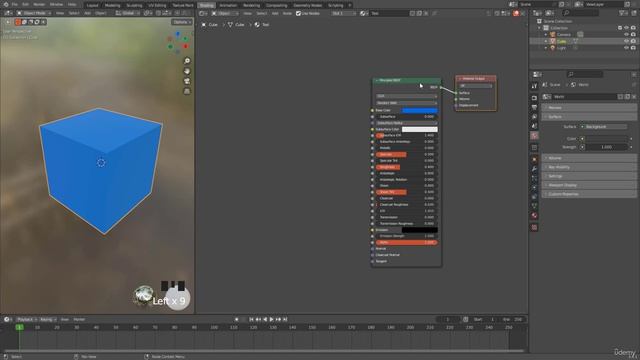Open the Physics properties tab
Viewport: 640px width, 360px height.
[x=534, y=187]
